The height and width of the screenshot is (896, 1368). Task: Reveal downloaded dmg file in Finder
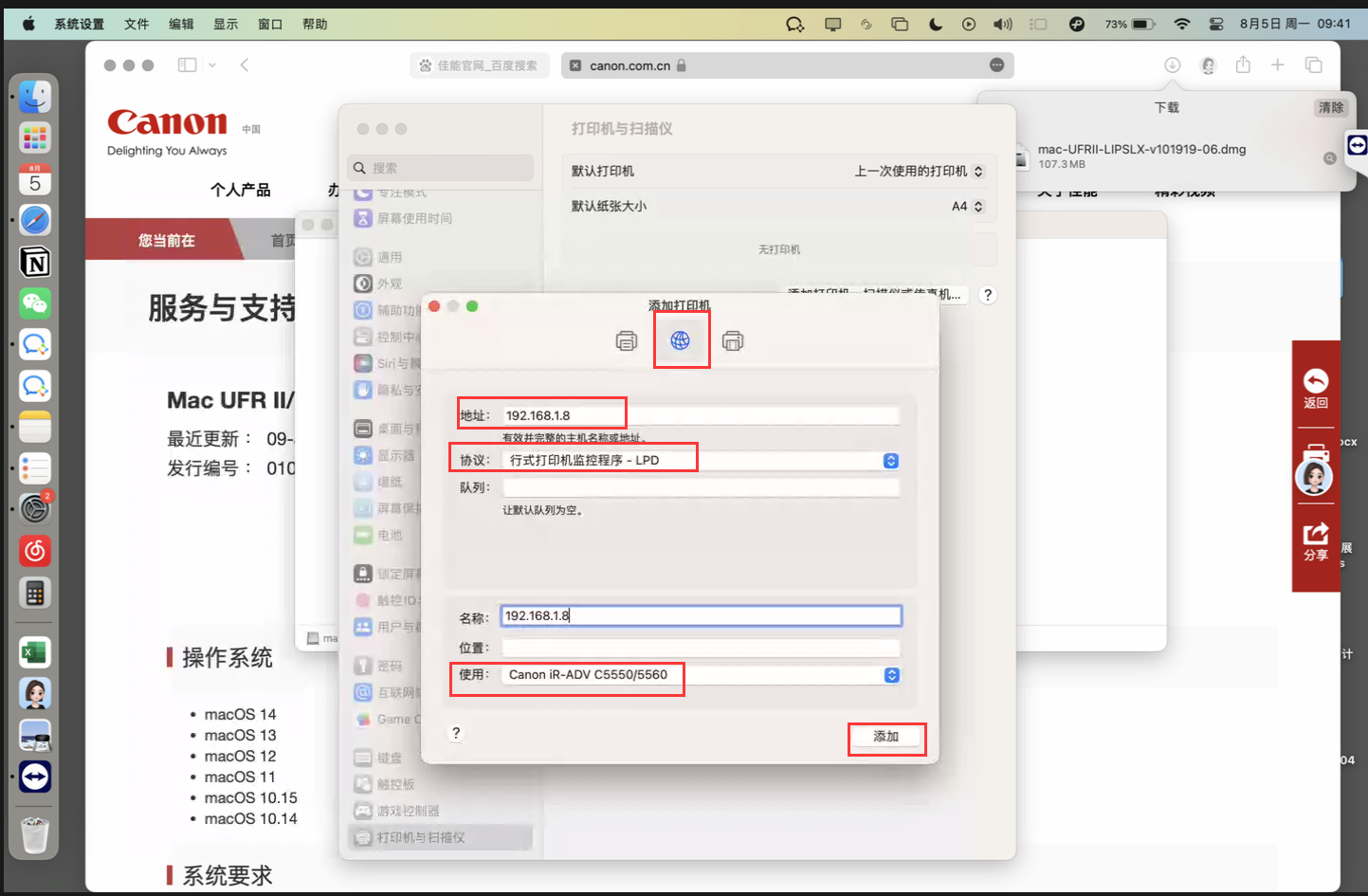tap(1329, 158)
